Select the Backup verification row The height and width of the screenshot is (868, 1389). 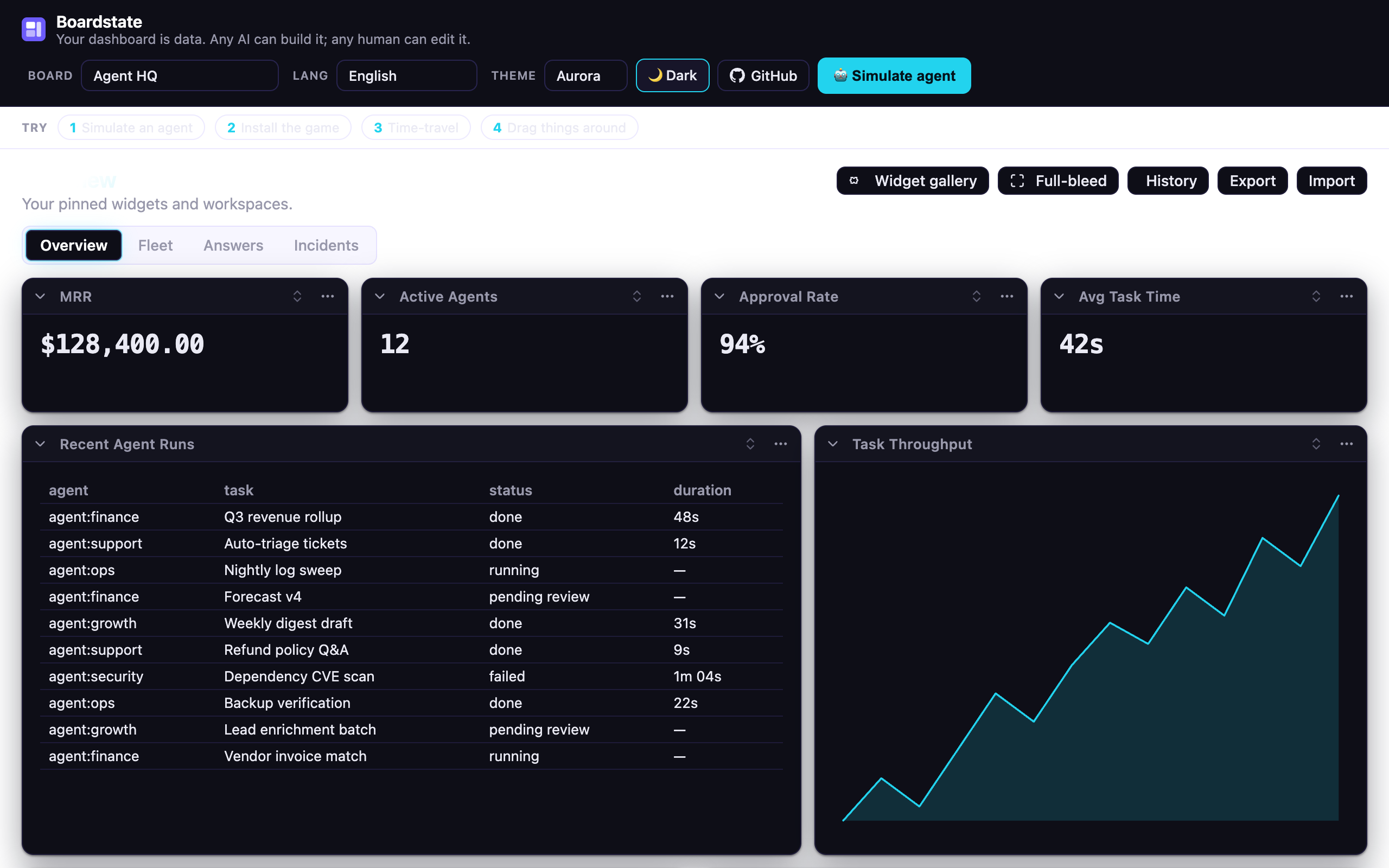tap(411, 703)
